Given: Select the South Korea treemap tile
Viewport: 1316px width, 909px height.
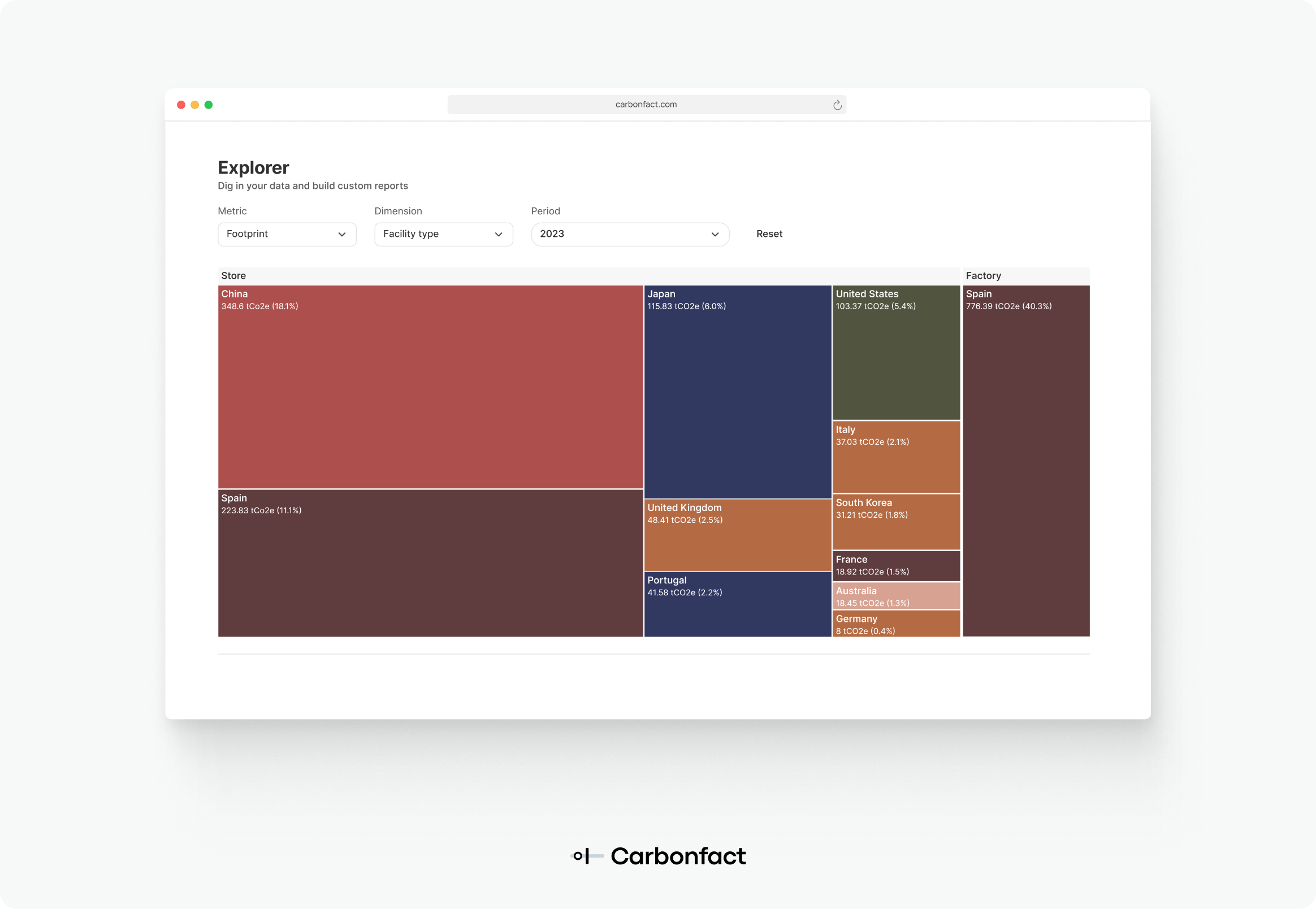Looking at the screenshot, I should point(896,522).
